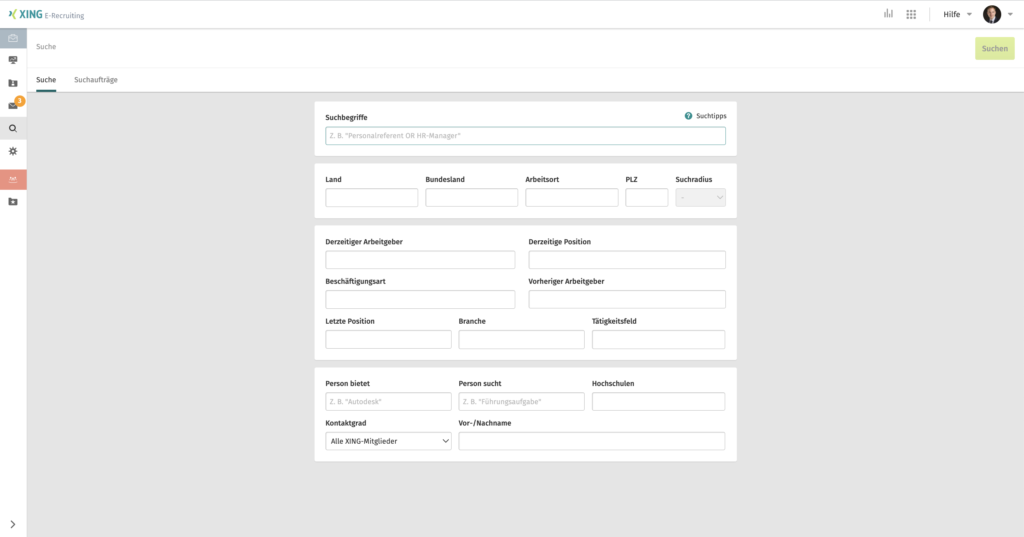This screenshot has width=1024, height=537.
Task: Open the Kontaktgrad dropdown
Action: click(x=388, y=441)
